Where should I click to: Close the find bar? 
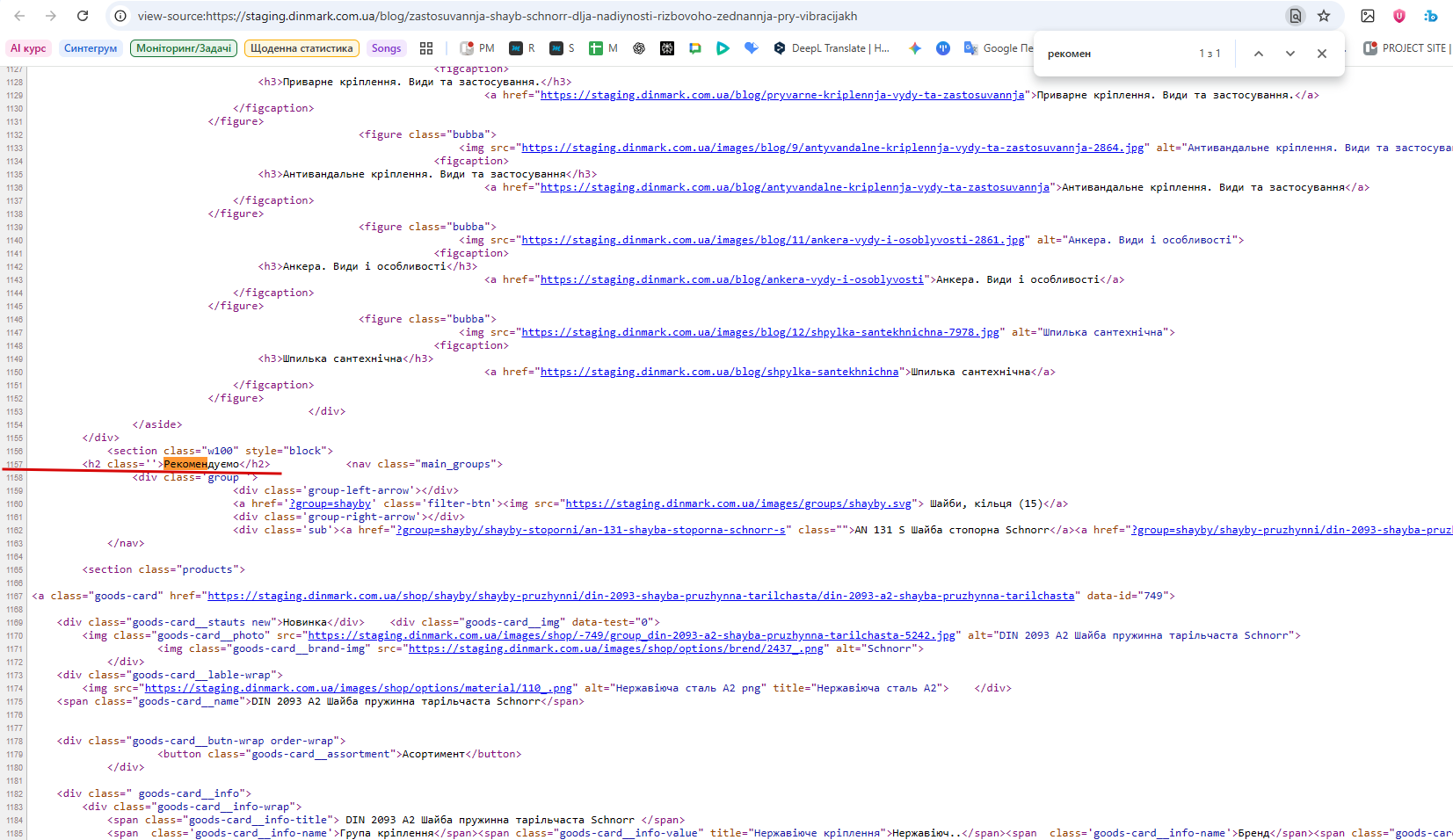click(1322, 54)
